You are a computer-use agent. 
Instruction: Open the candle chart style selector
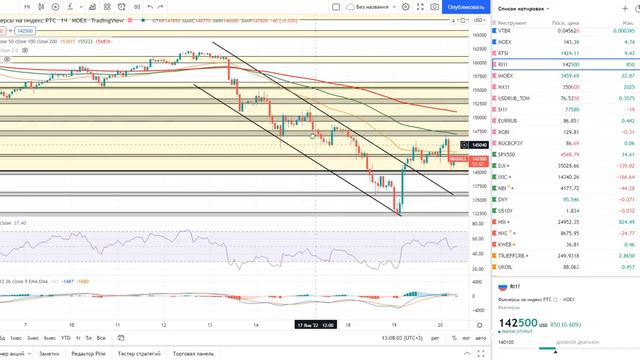point(41,7)
